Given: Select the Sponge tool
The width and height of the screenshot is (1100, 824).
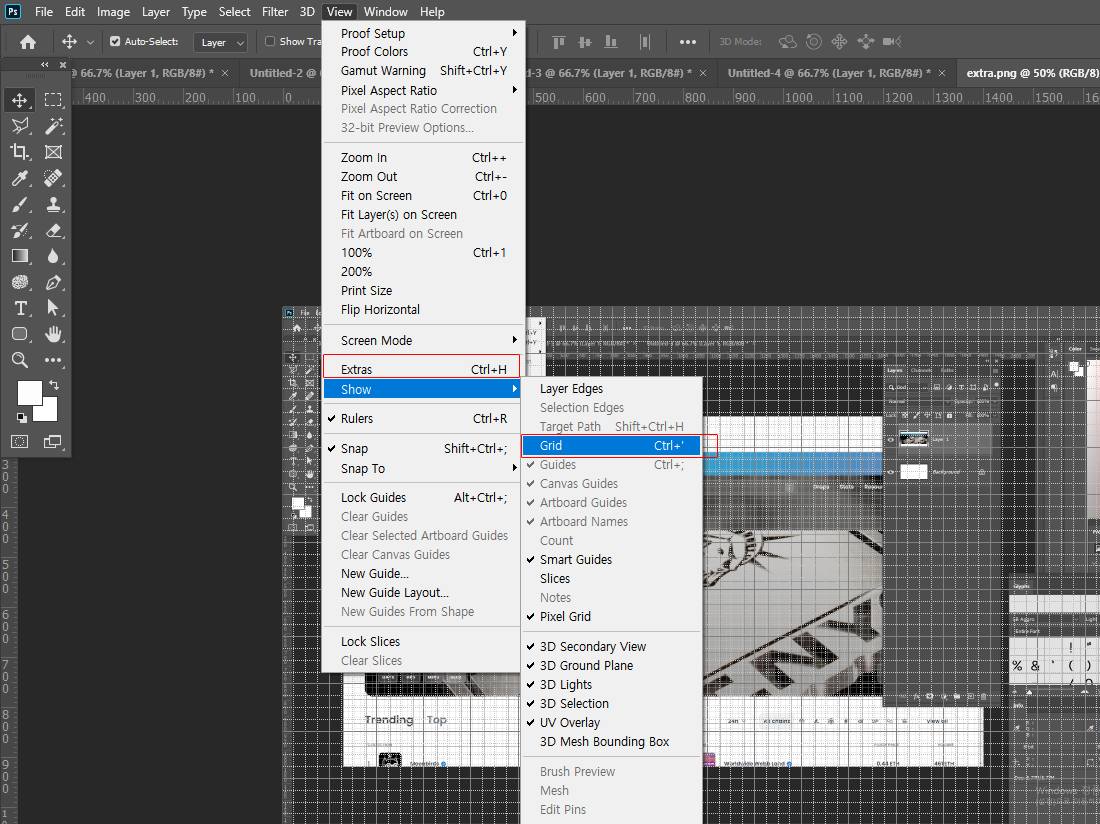Looking at the screenshot, I should pos(20,283).
